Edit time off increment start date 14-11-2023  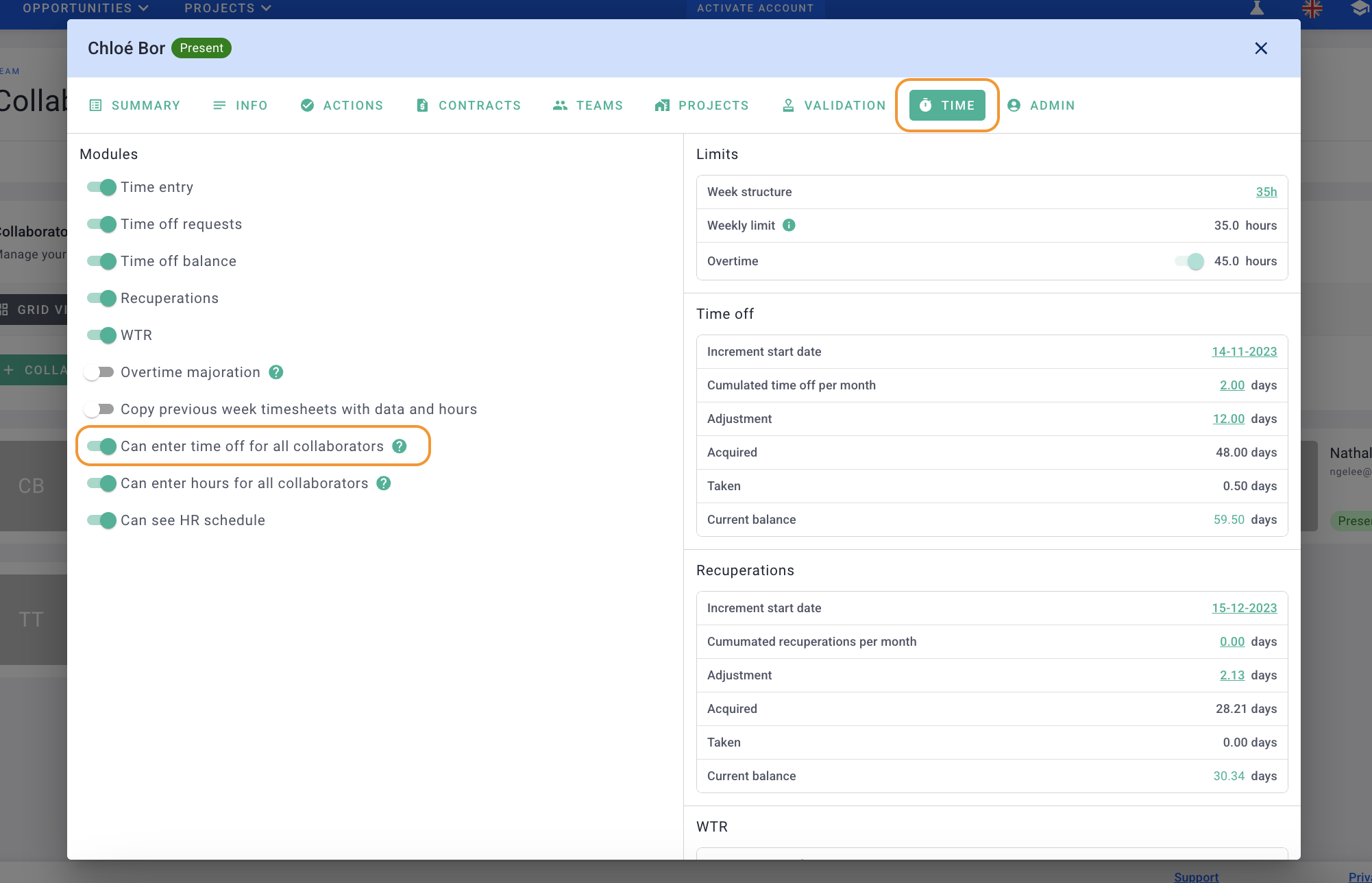(x=1244, y=352)
